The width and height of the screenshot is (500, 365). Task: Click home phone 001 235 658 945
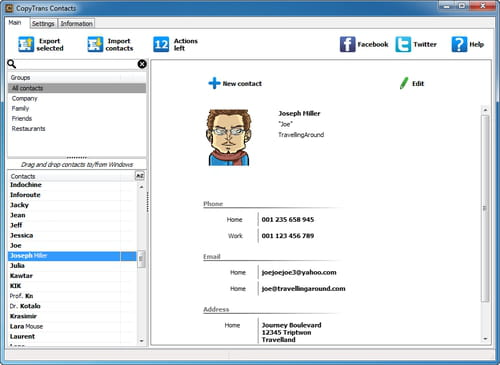point(288,220)
